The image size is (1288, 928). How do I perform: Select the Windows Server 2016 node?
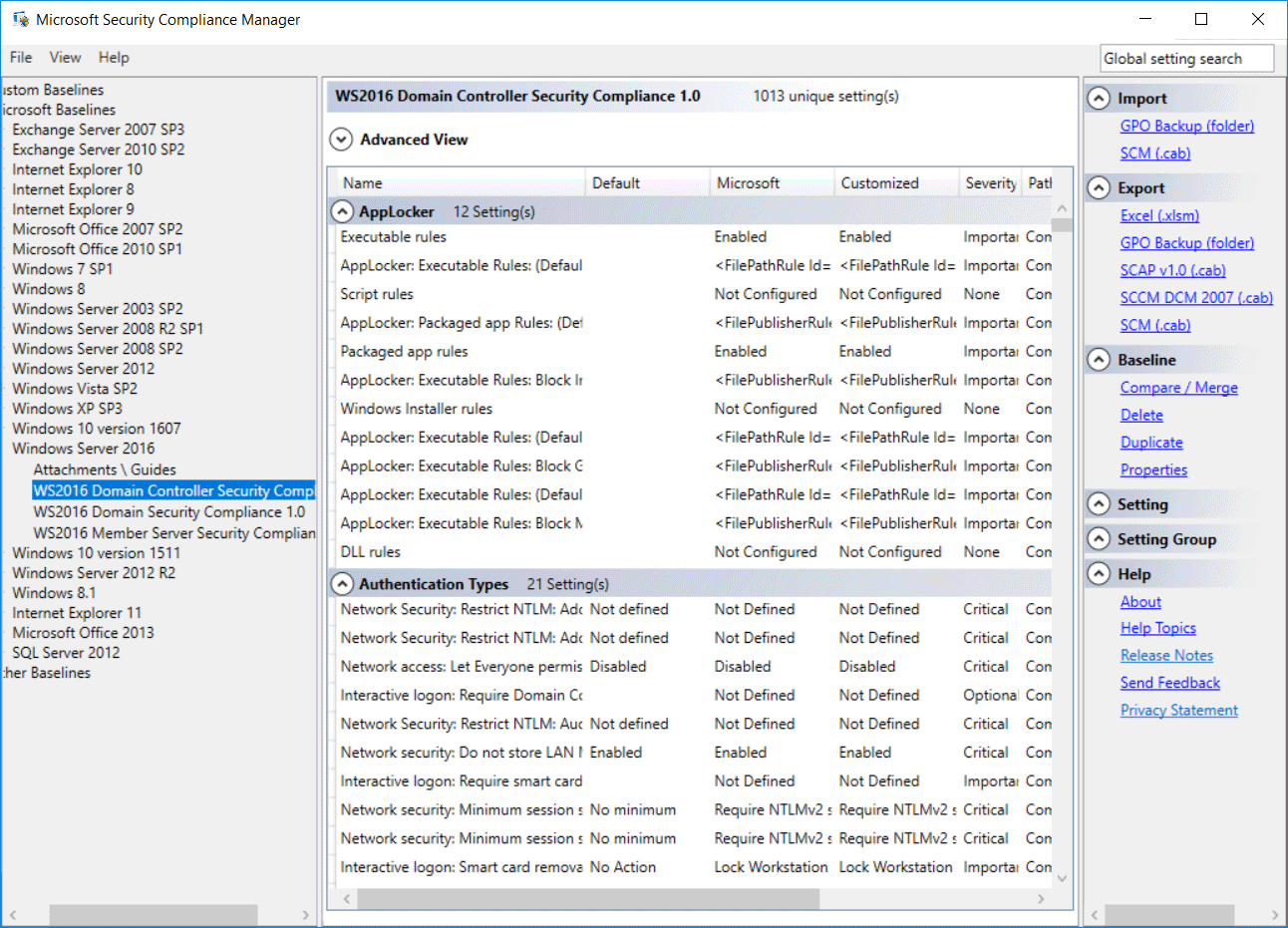(84, 449)
